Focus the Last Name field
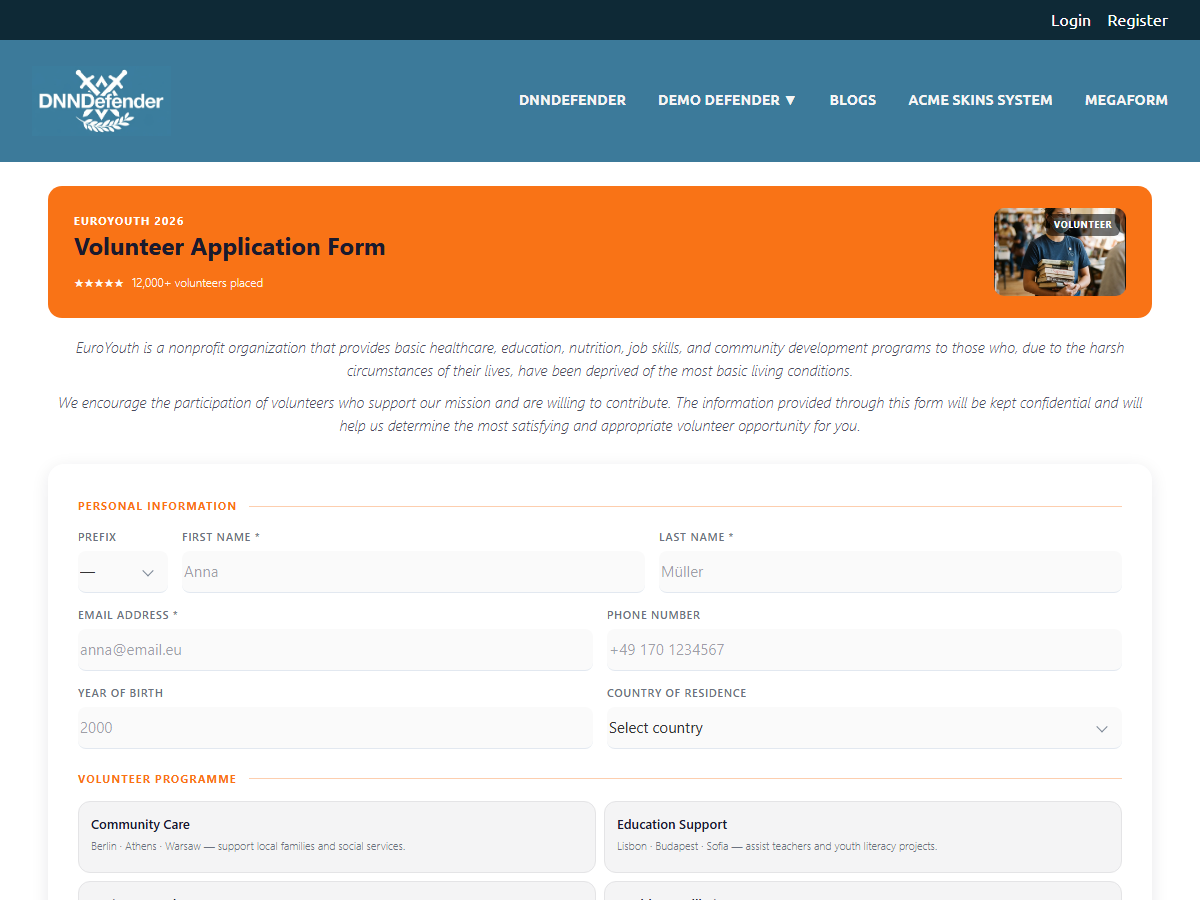 pos(890,572)
